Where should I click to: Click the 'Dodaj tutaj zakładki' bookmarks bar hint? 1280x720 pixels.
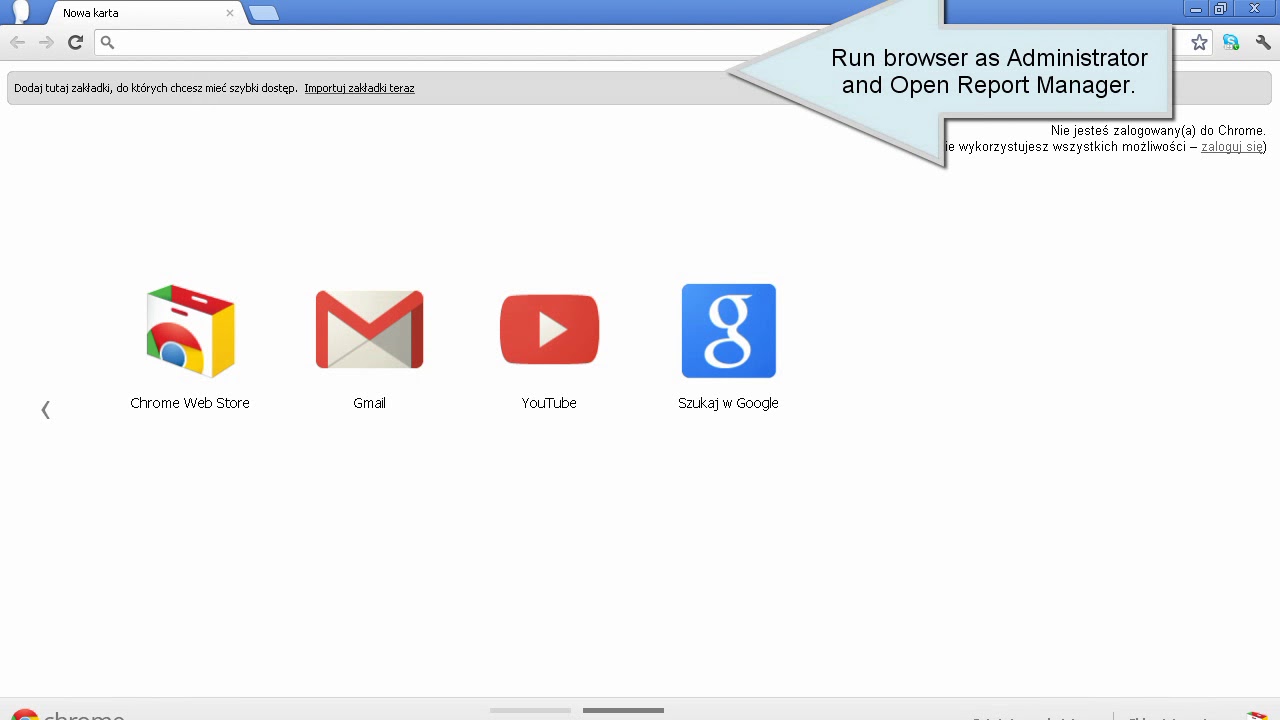coord(156,88)
